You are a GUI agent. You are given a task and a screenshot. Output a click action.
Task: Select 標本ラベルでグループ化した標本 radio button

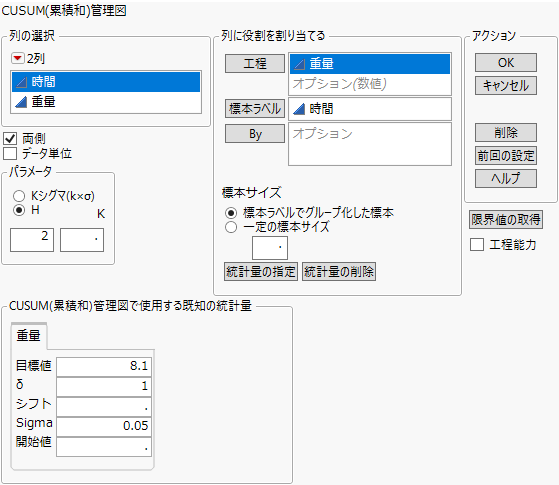(x=231, y=213)
